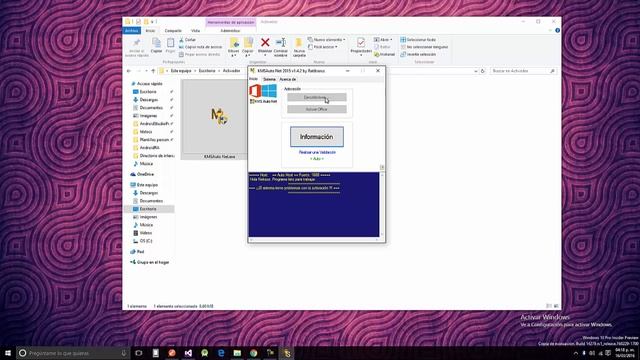Refresh the Explorer address bar
The width and height of the screenshot is (640, 360).
pos(482,71)
